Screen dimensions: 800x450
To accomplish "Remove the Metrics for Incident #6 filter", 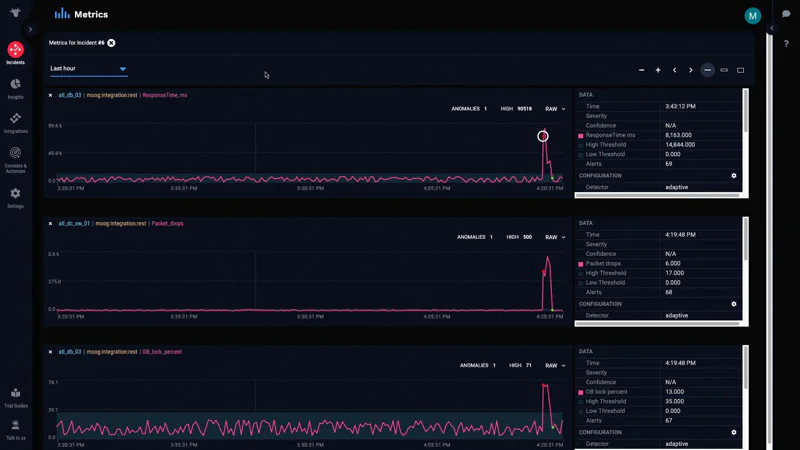I will 111,43.
